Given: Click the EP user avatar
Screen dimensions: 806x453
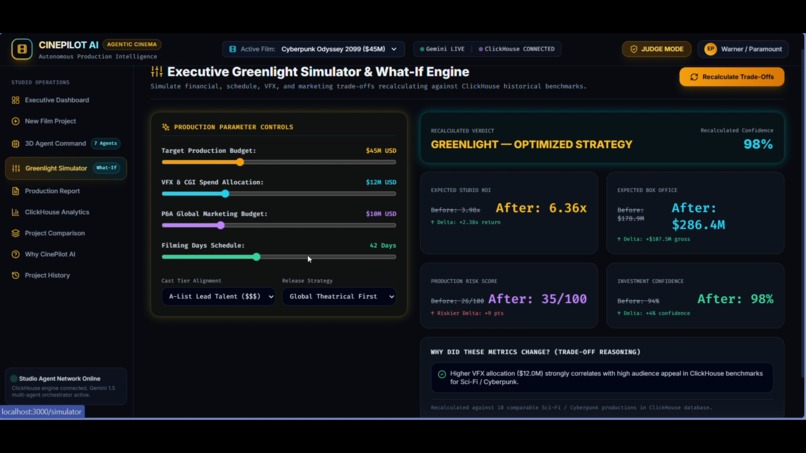Looking at the screenshot, I should 710,49.
